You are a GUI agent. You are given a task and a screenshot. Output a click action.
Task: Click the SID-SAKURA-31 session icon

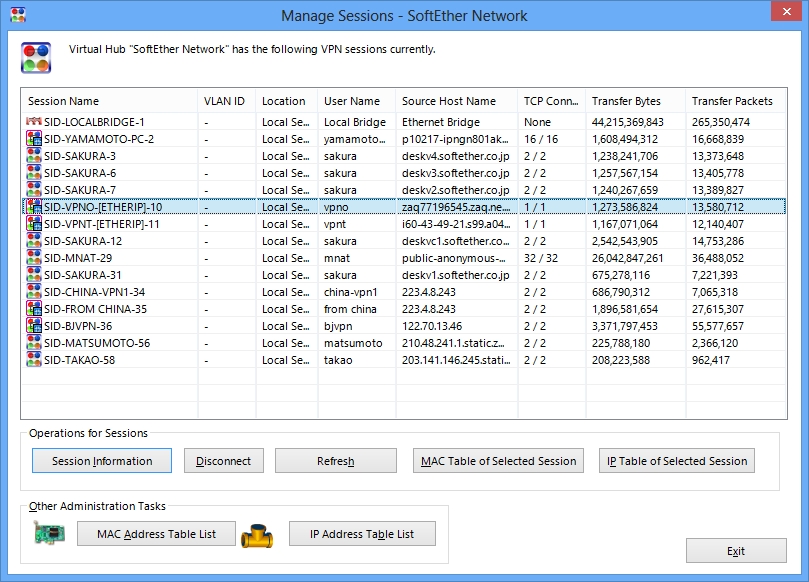click(34, 275)
